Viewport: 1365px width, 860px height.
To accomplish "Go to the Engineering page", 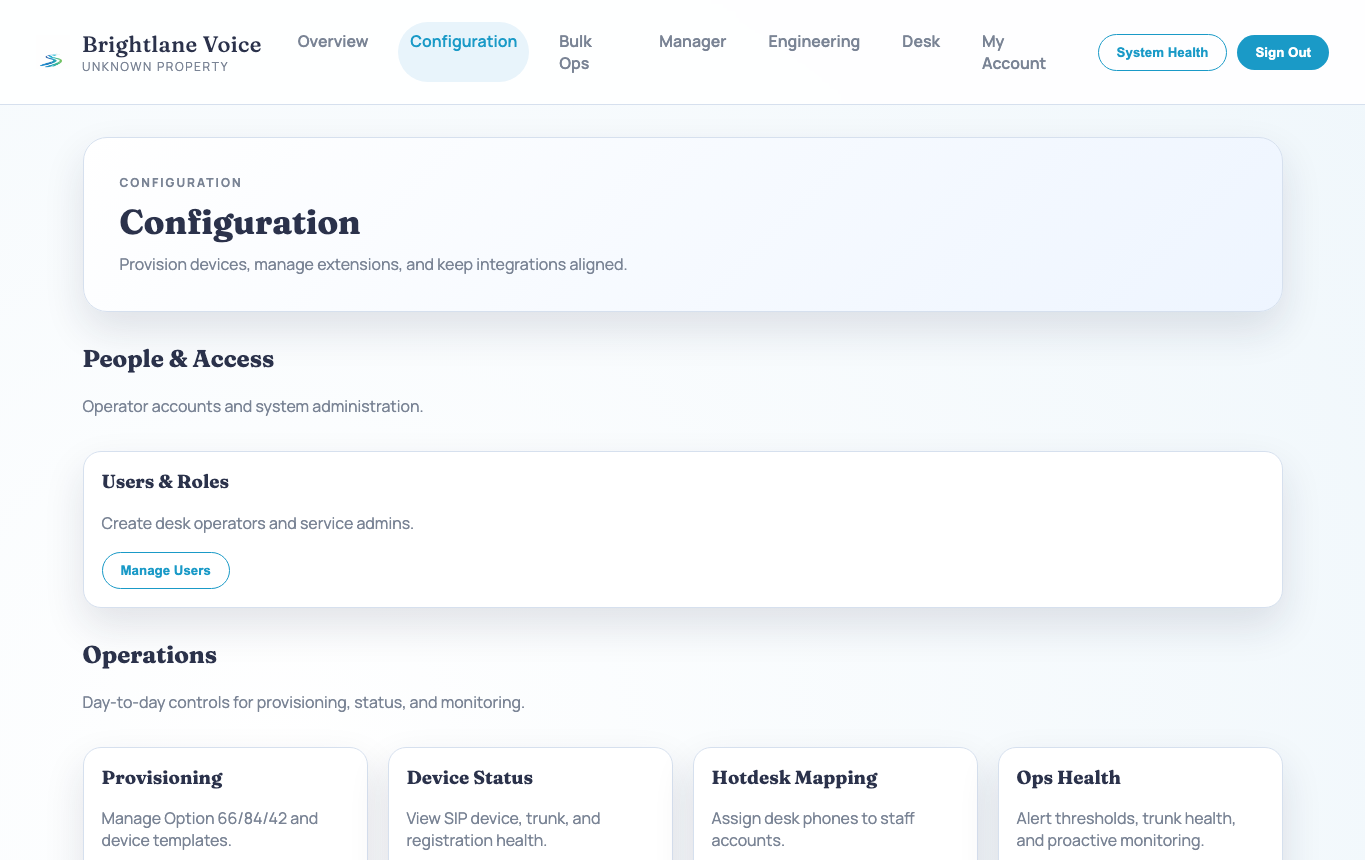I will coord(813,41).
